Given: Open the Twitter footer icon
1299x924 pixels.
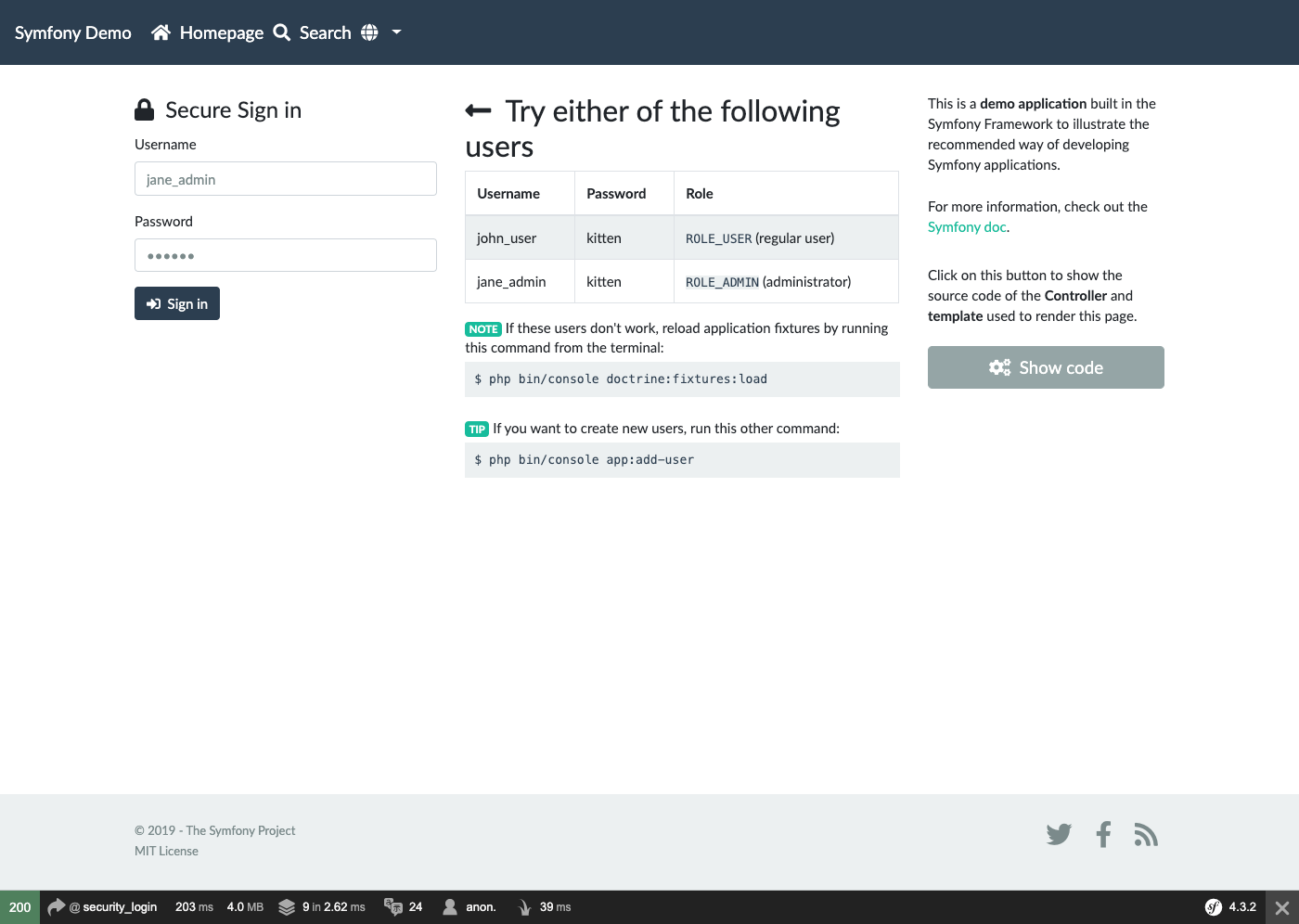Looking at the screenshot, I should tap(1059, 834).
